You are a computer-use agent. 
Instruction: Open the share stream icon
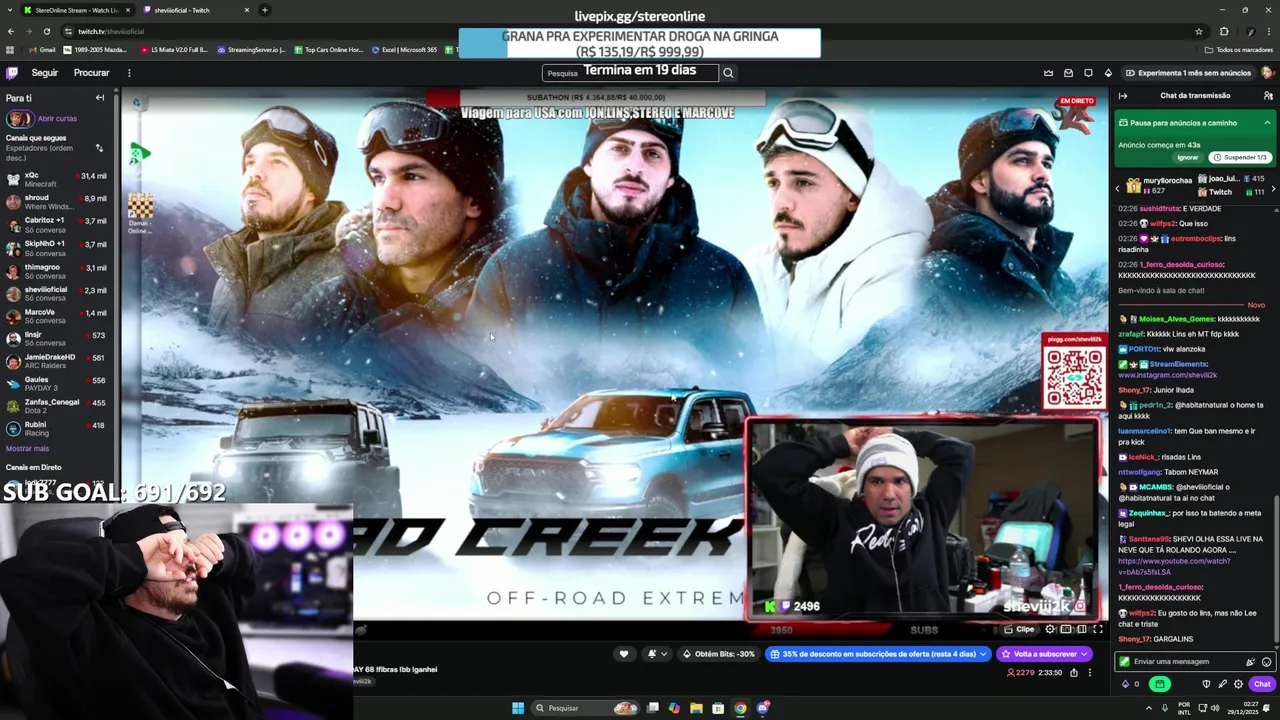(1074, 673)
